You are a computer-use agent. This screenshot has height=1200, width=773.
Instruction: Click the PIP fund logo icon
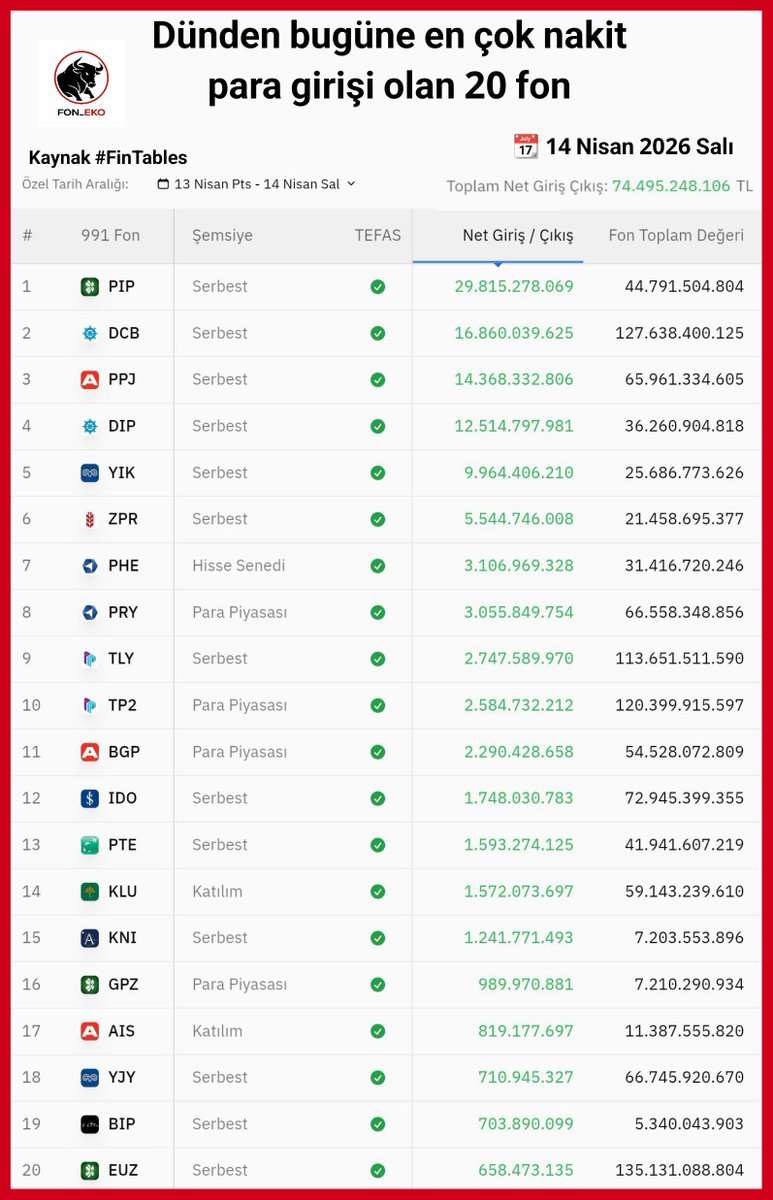(90, 287)
